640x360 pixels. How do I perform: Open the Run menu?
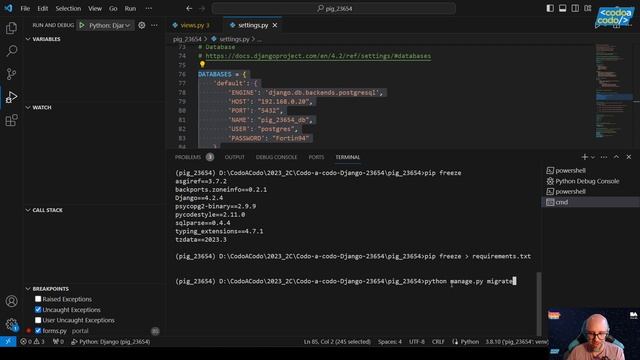(x=130, y=8)
